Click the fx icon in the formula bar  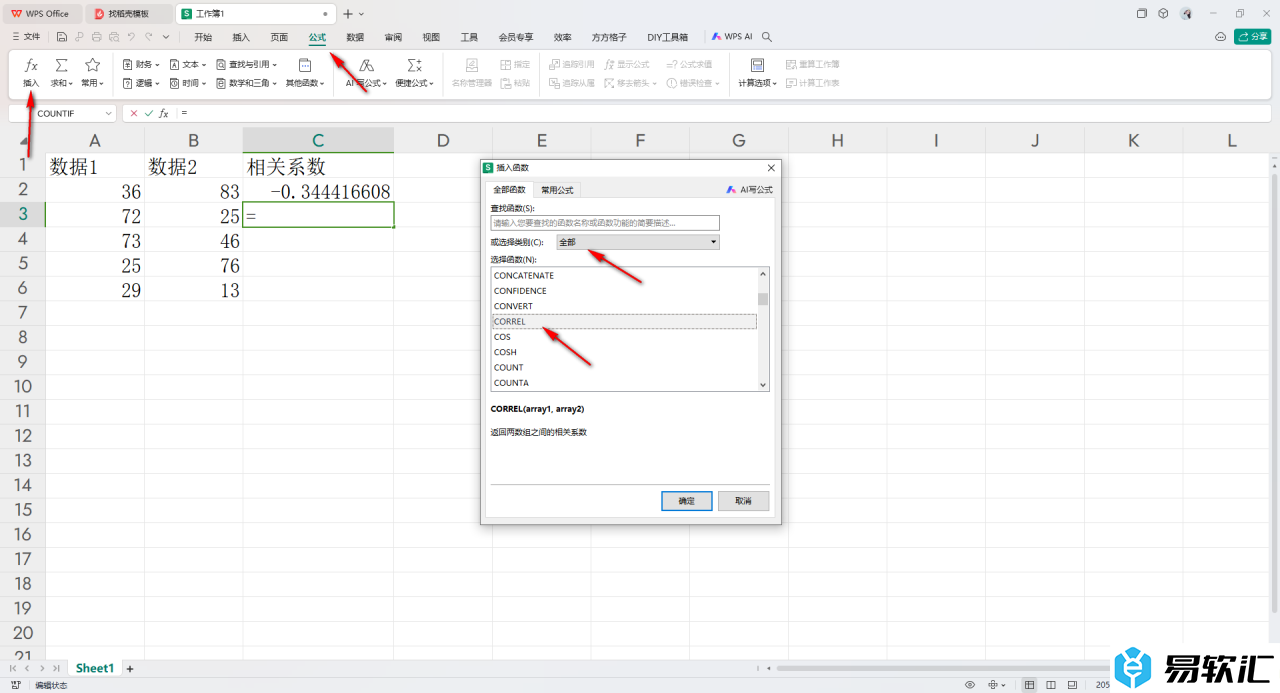coord(164,114)
